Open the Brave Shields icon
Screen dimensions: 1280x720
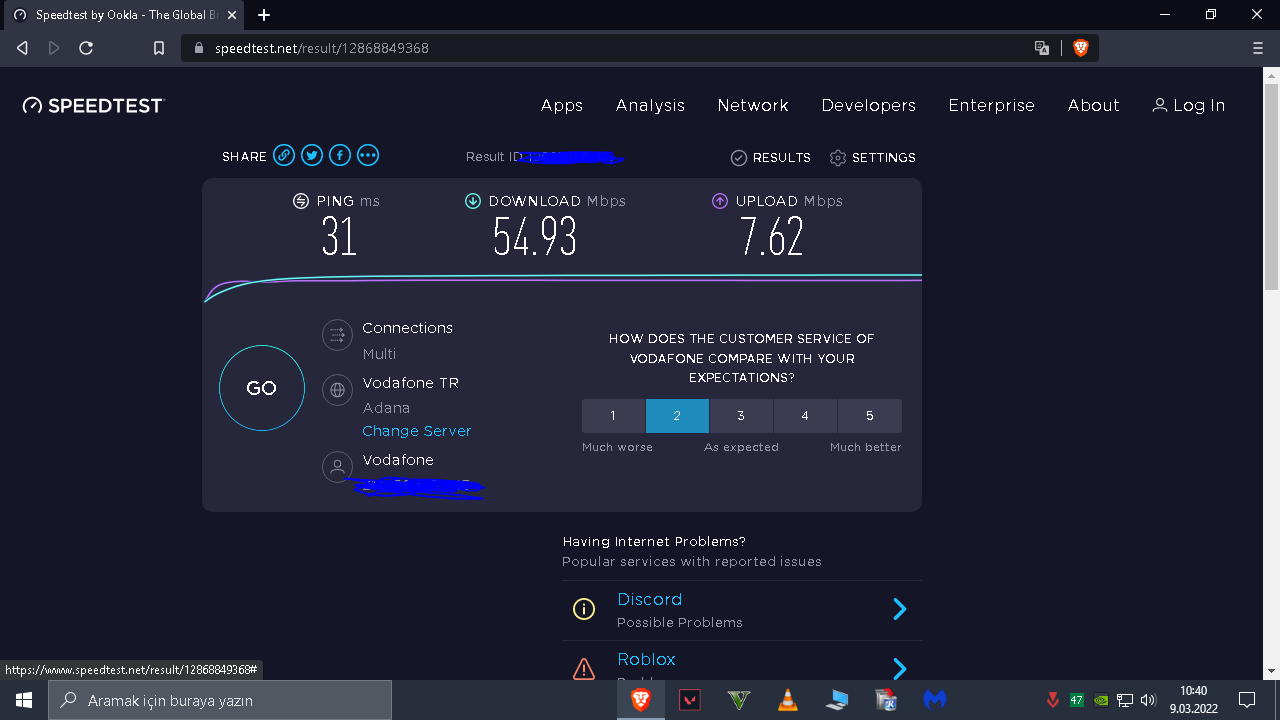tap(1080, 48)
